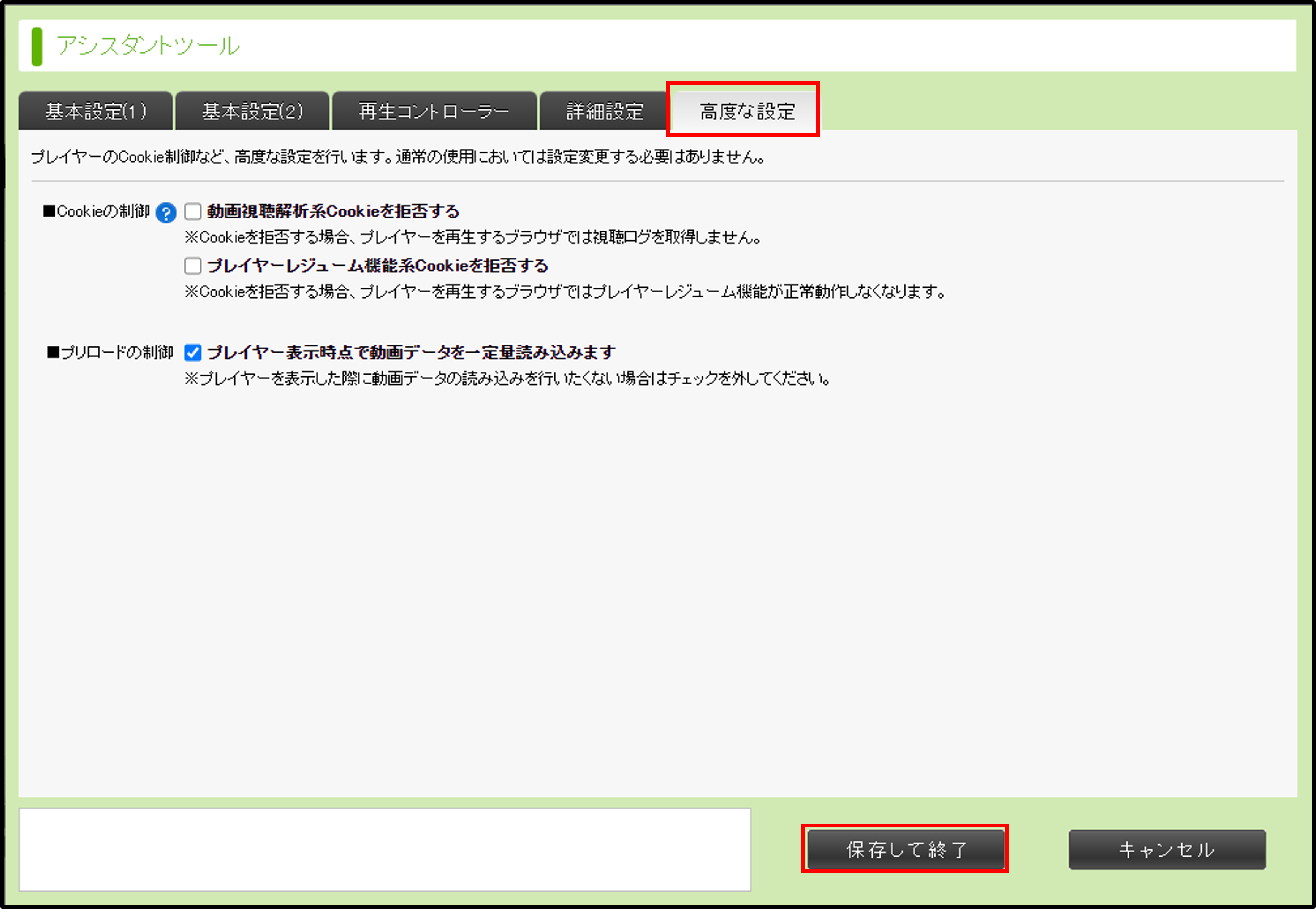Select the 詳細設定 tab
Image resolution: width=1316 pixels, height=909 pixels.
point(605,111)
